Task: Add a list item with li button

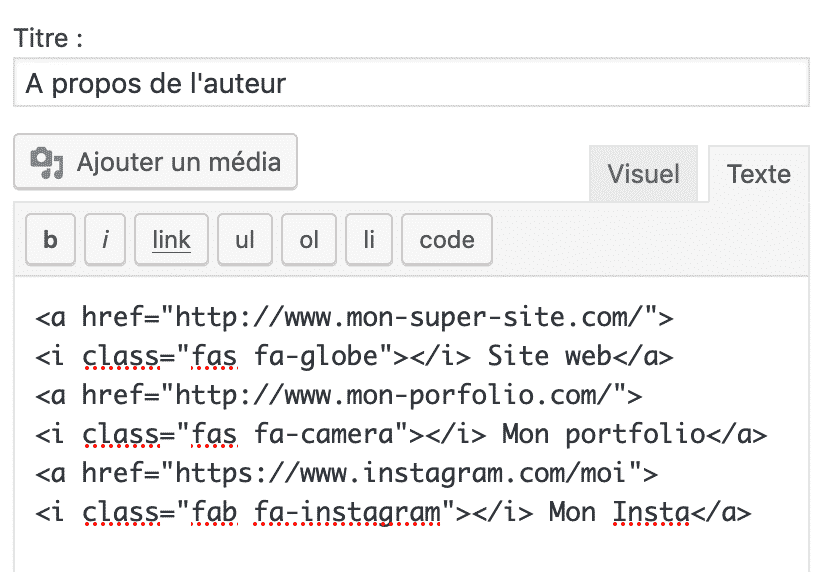Action: coord(369,240)
